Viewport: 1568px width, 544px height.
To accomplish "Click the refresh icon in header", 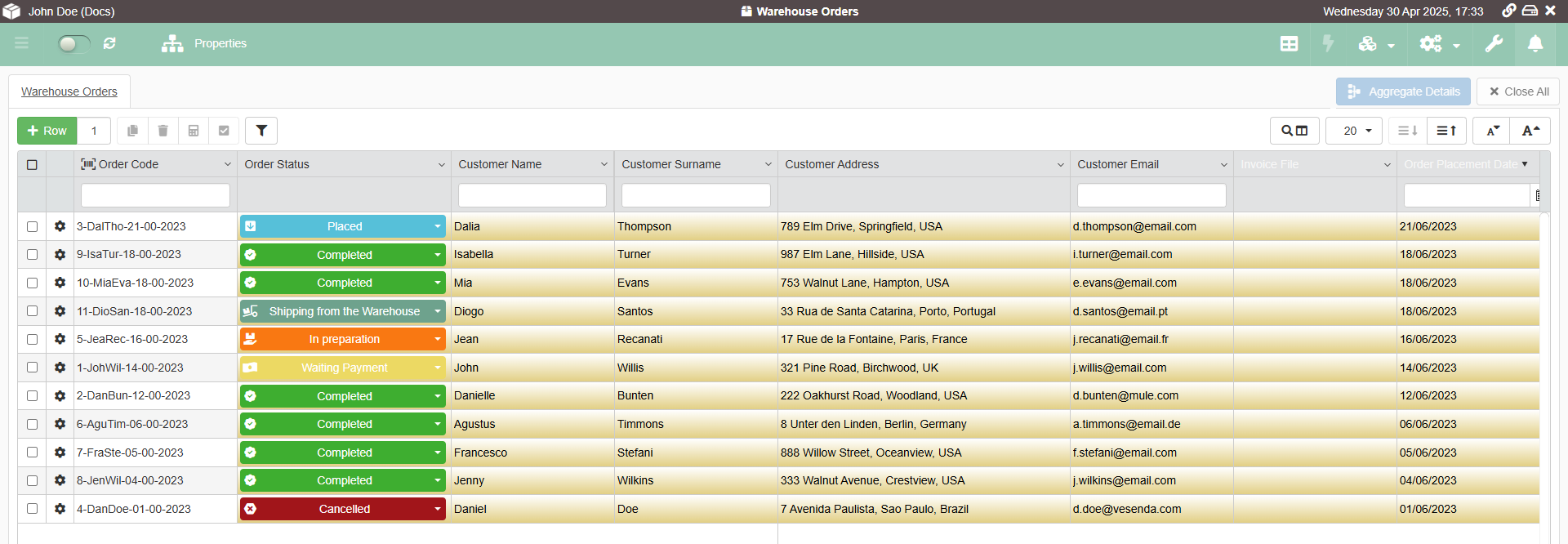I will pyautogui.click(x=109, y=43).
